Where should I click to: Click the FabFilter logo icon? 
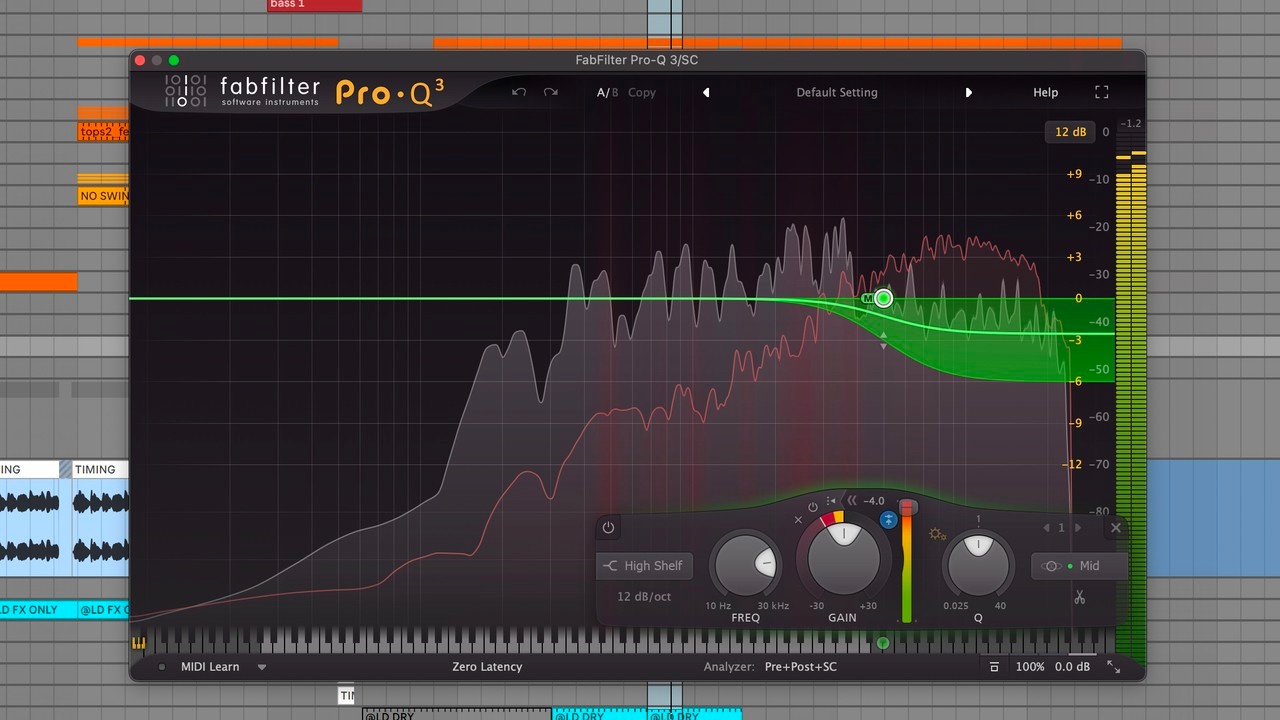(186, 91)
